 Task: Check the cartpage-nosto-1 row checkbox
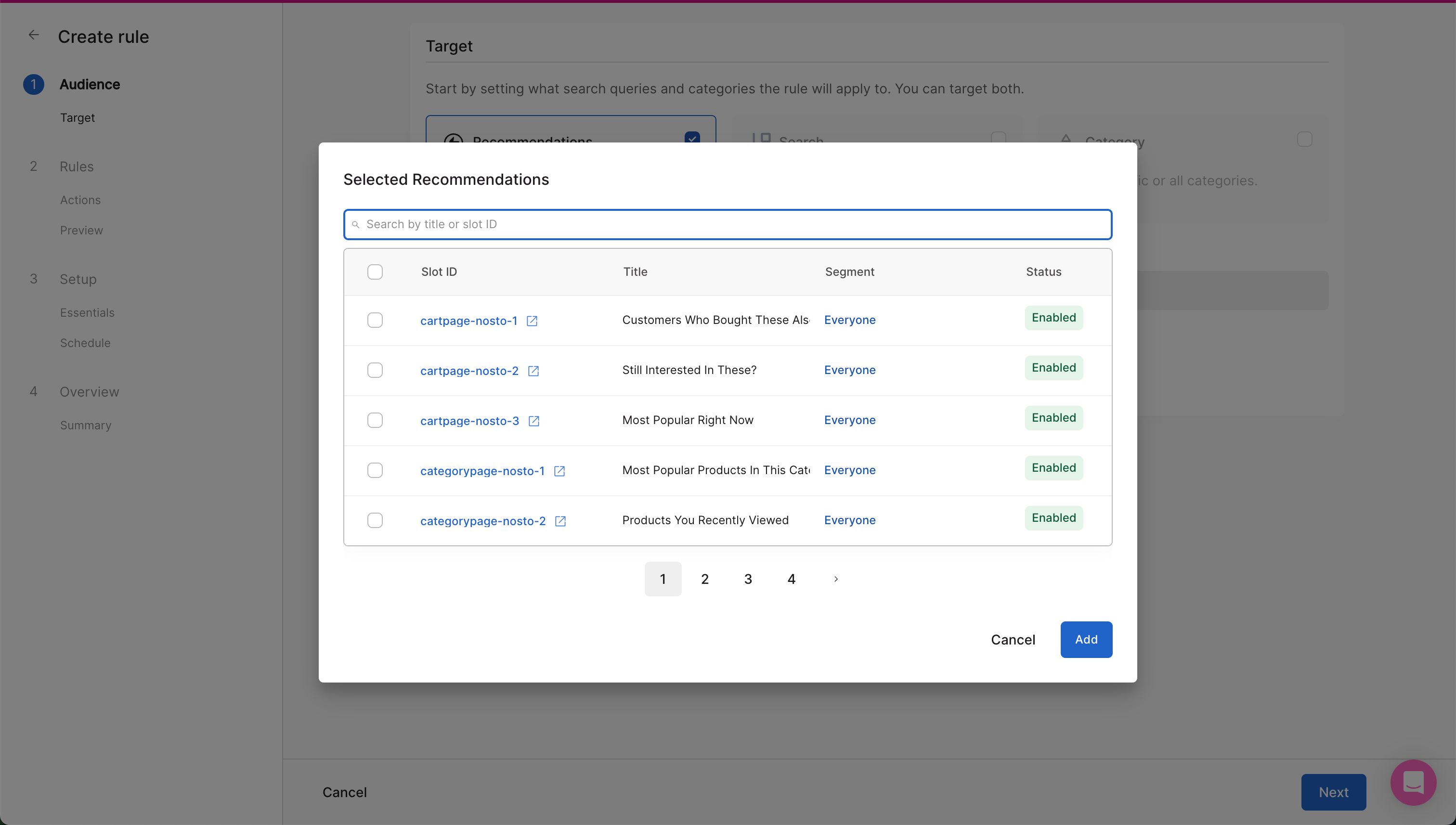[x=375, y=320]
